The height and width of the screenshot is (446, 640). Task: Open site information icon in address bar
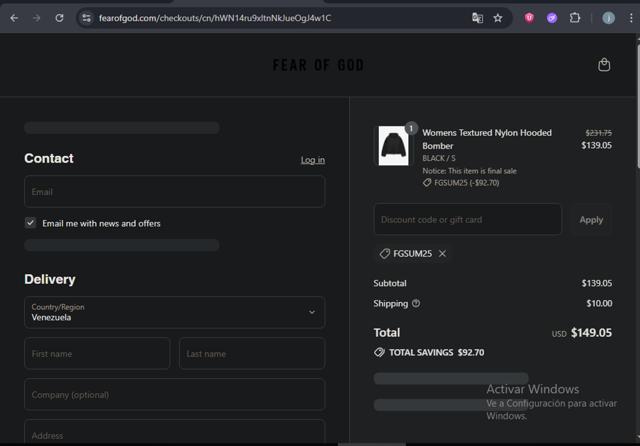tap(87, 18)
